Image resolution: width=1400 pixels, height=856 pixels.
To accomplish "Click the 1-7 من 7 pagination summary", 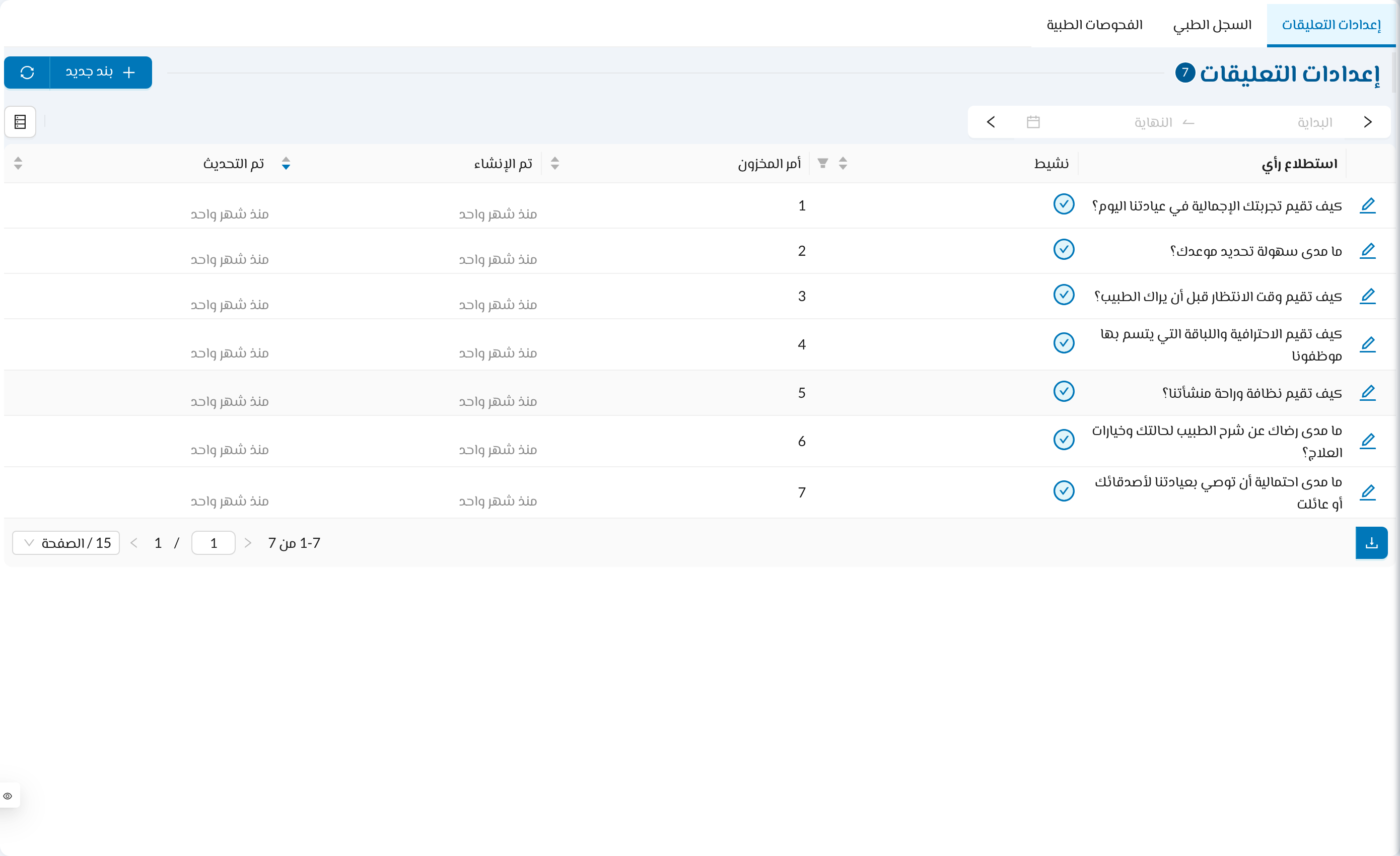I will 294,543.
